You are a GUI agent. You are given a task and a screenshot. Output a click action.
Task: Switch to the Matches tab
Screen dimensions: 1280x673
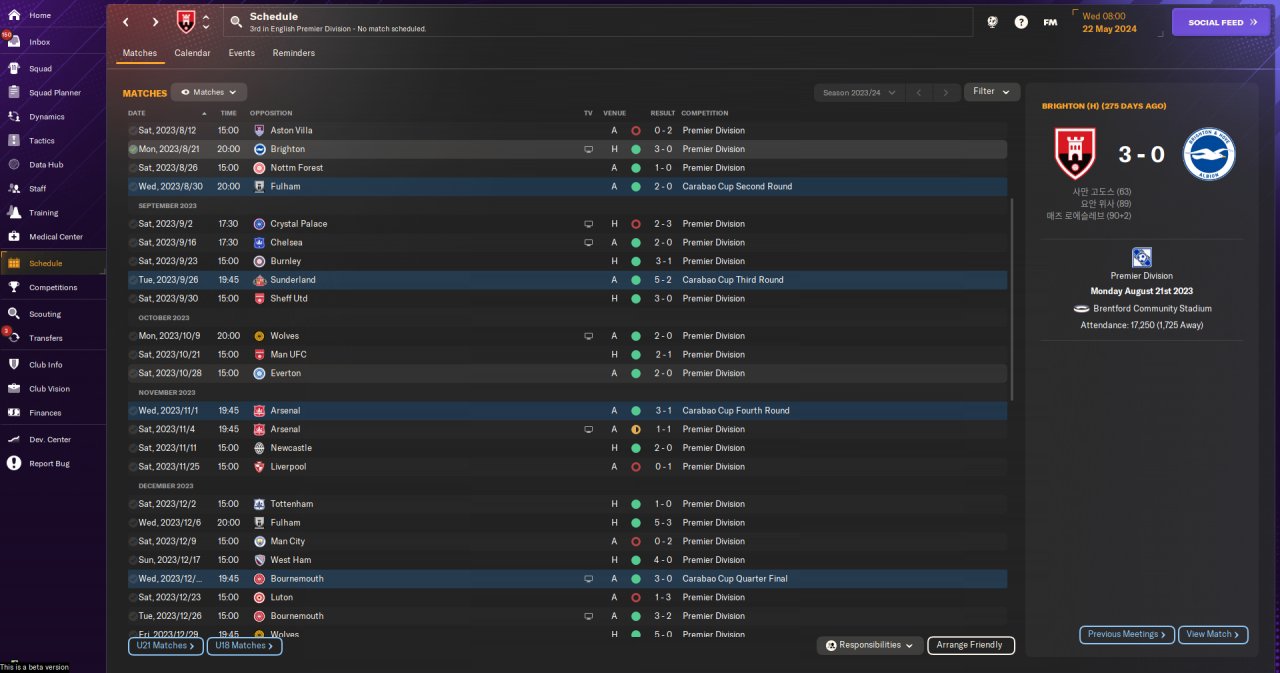coord(140,53)
